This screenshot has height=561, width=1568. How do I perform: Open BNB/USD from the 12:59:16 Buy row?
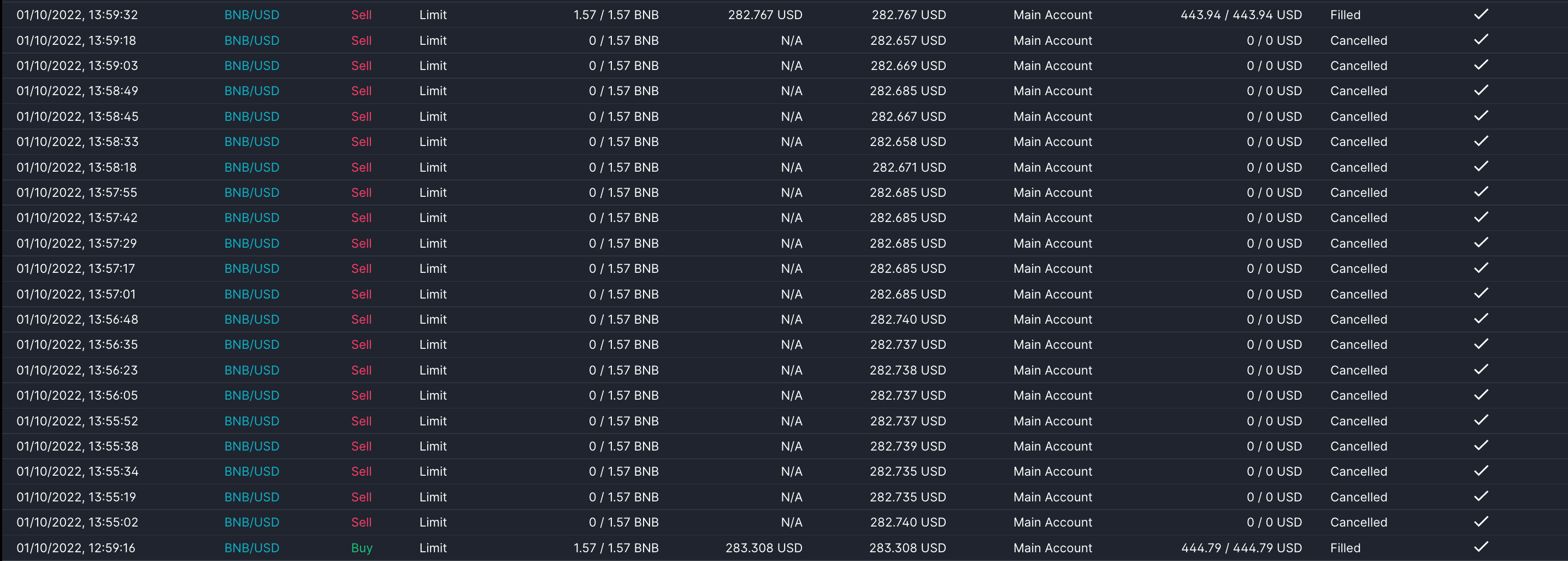click(x=251, y=547)
